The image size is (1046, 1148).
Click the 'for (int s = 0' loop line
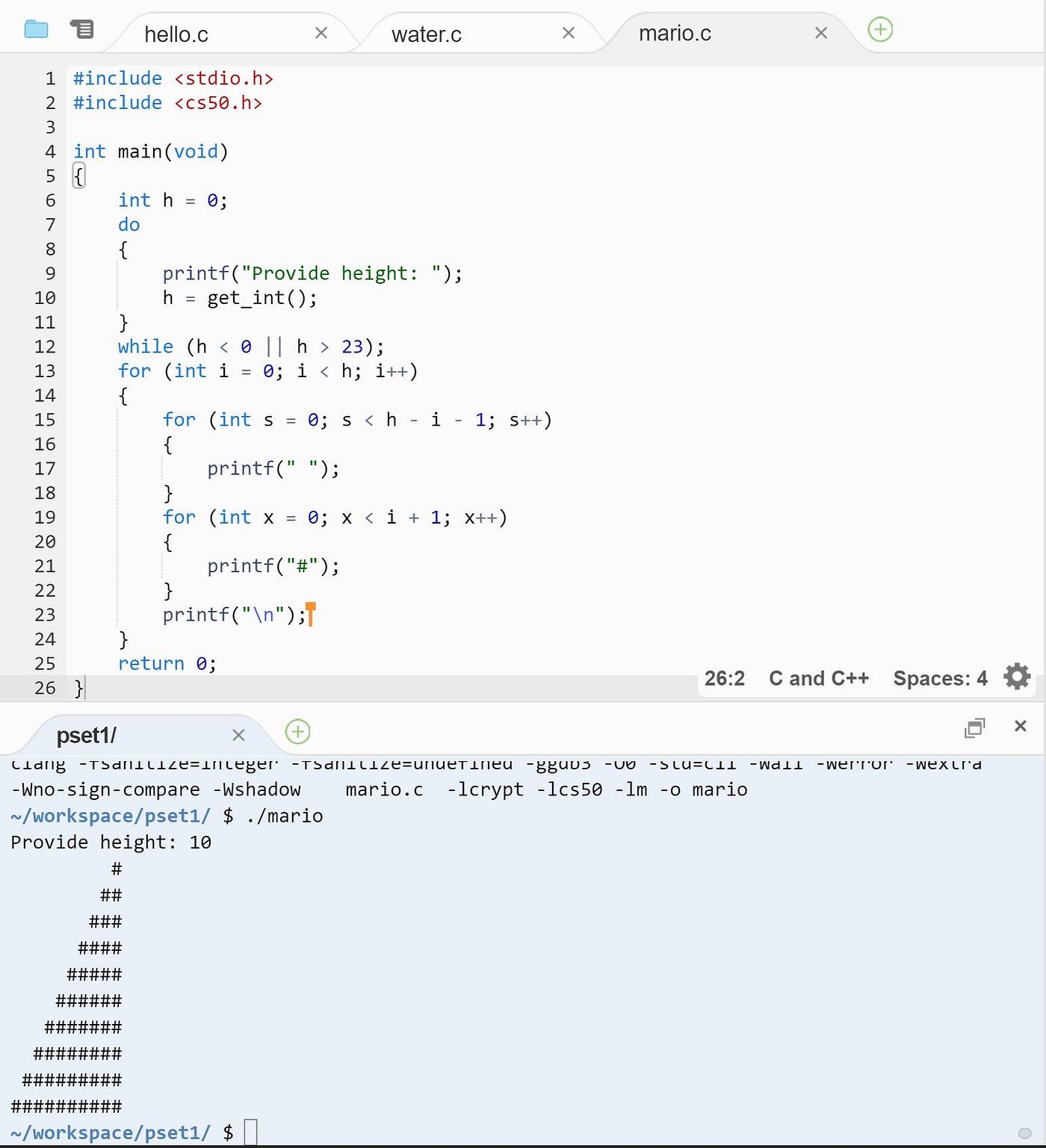[x=357, y=420]
